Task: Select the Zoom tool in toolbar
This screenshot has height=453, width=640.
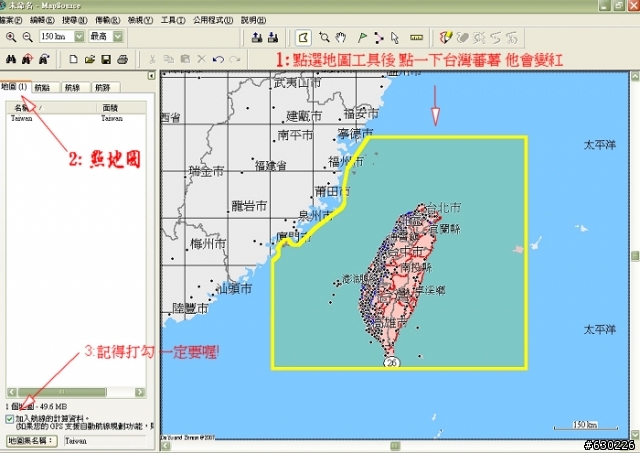Action: point(324,38)
